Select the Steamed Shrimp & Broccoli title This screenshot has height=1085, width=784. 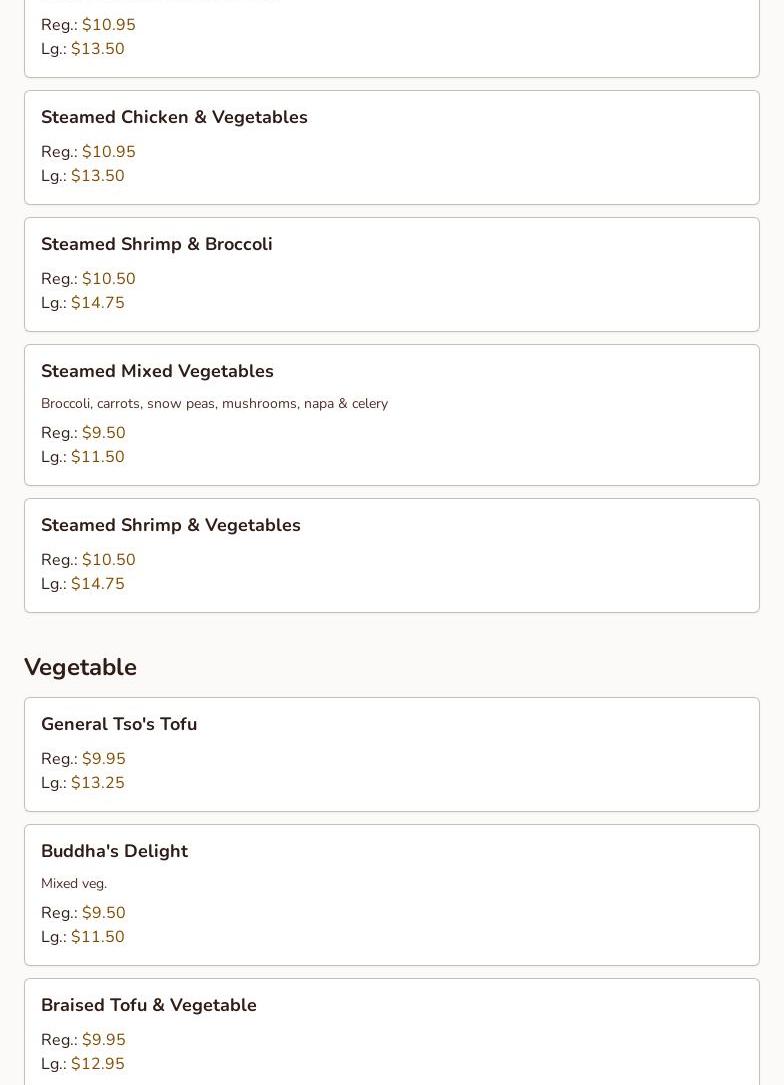tap(156, 245)
